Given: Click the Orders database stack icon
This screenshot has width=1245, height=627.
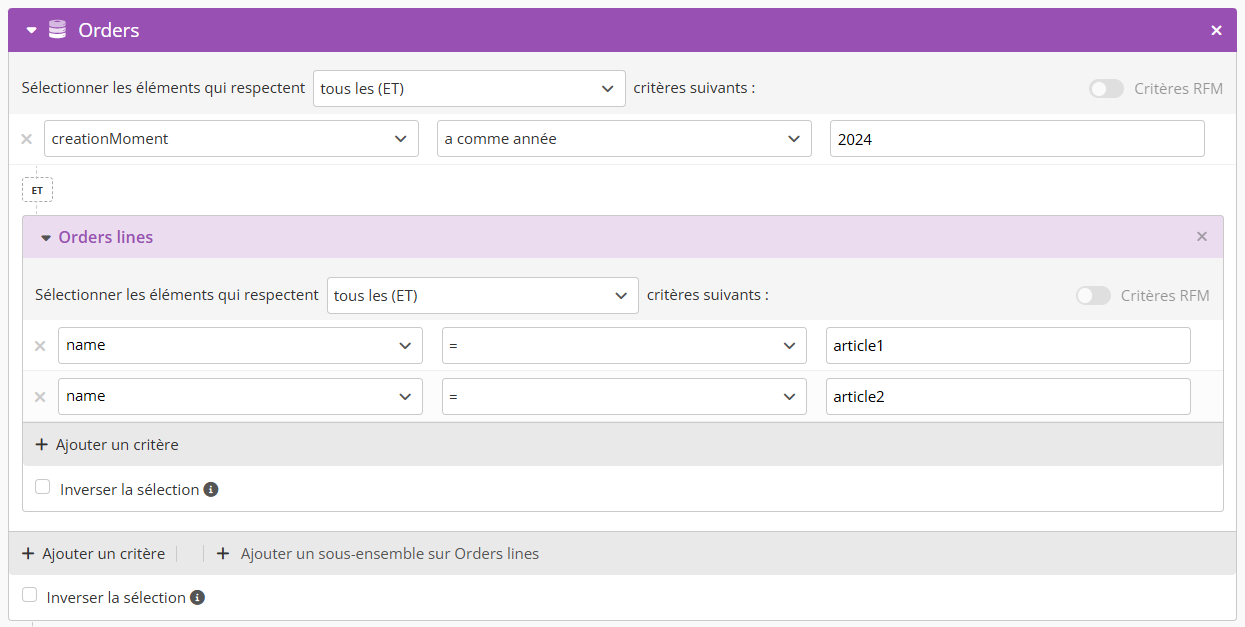Looking at the screenshot, I should tap(57, 30).
